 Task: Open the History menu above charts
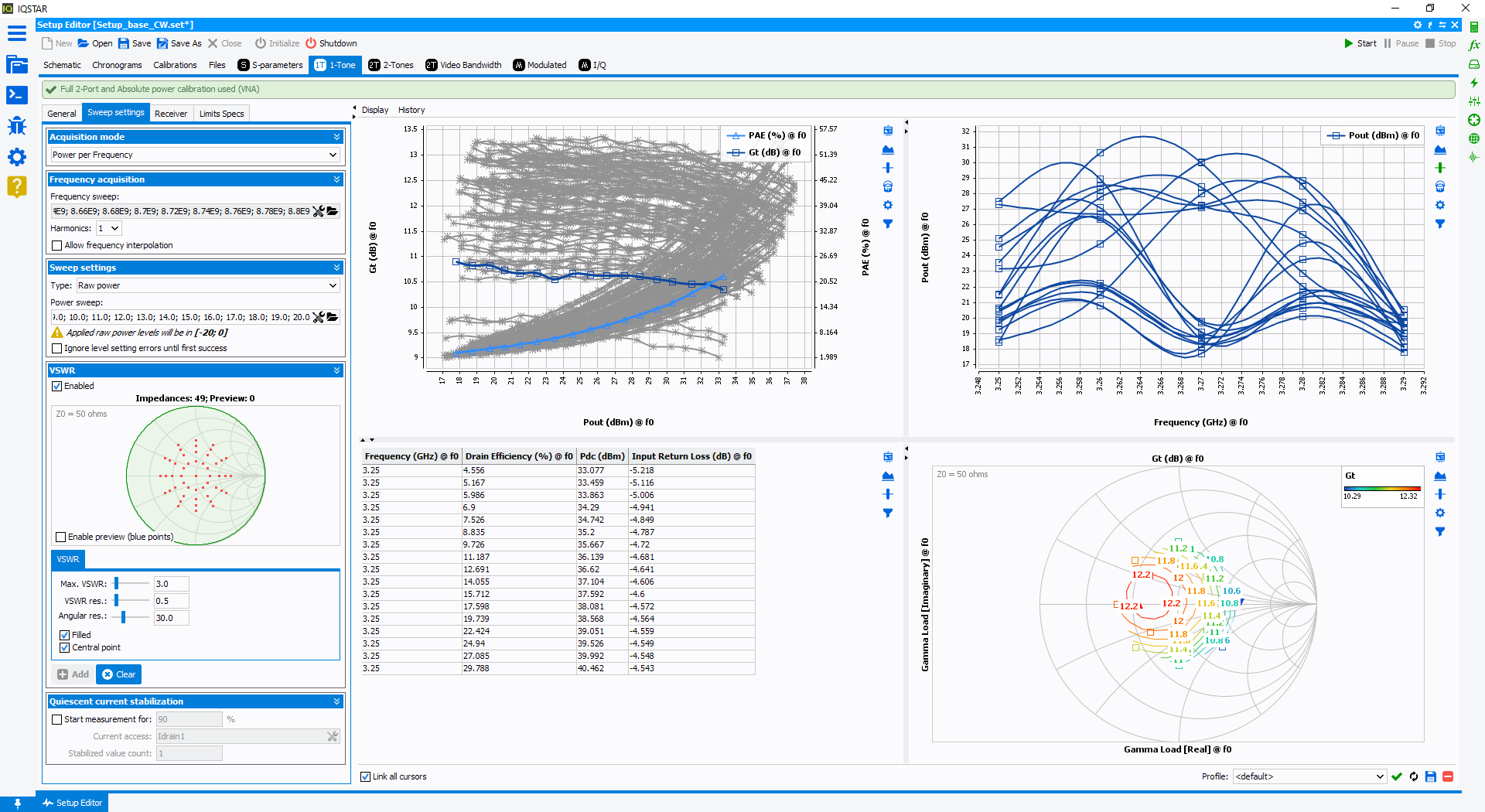(x=411, y=110)
